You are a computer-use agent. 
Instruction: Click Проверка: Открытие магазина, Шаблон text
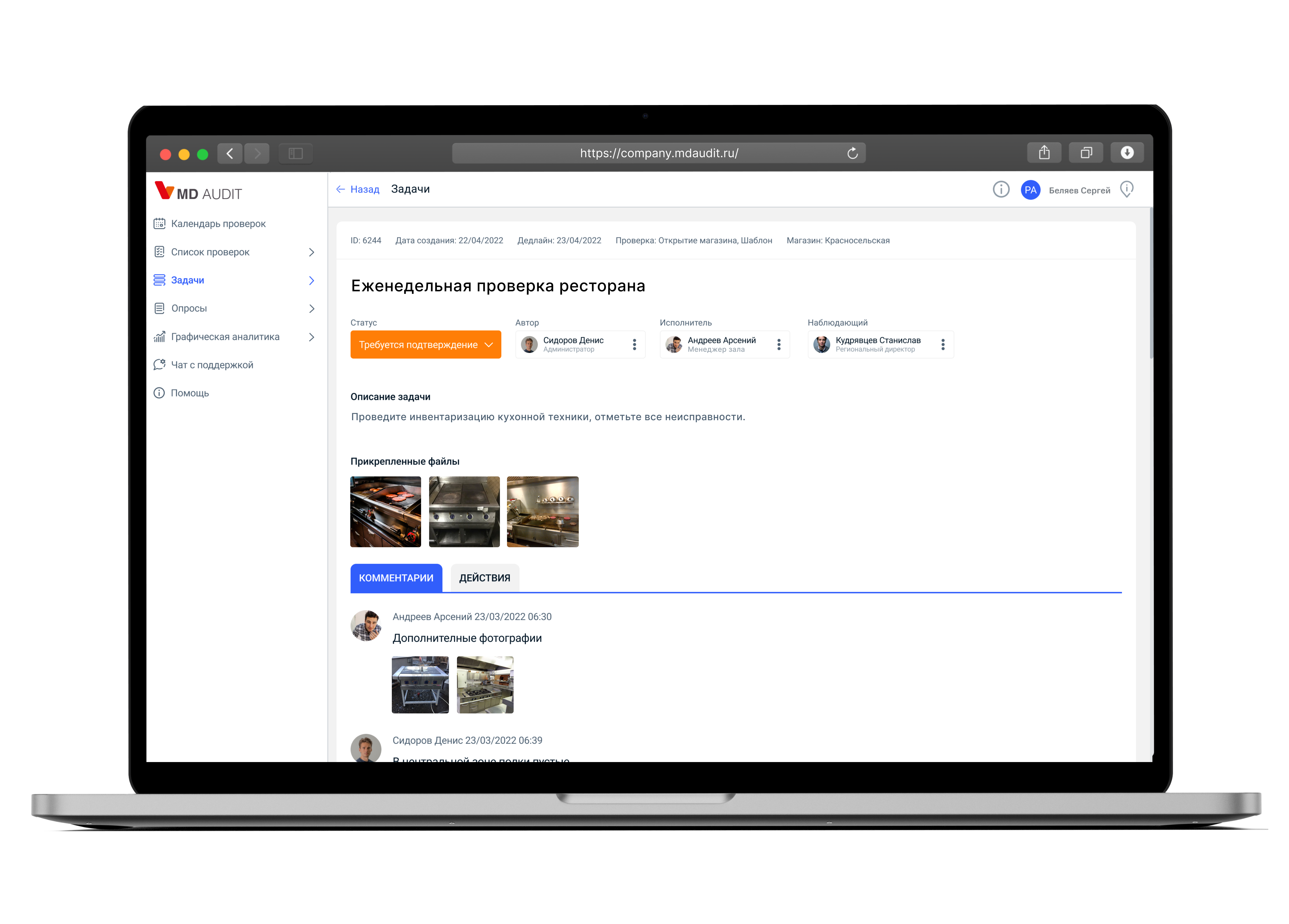(x=694, y=240)
